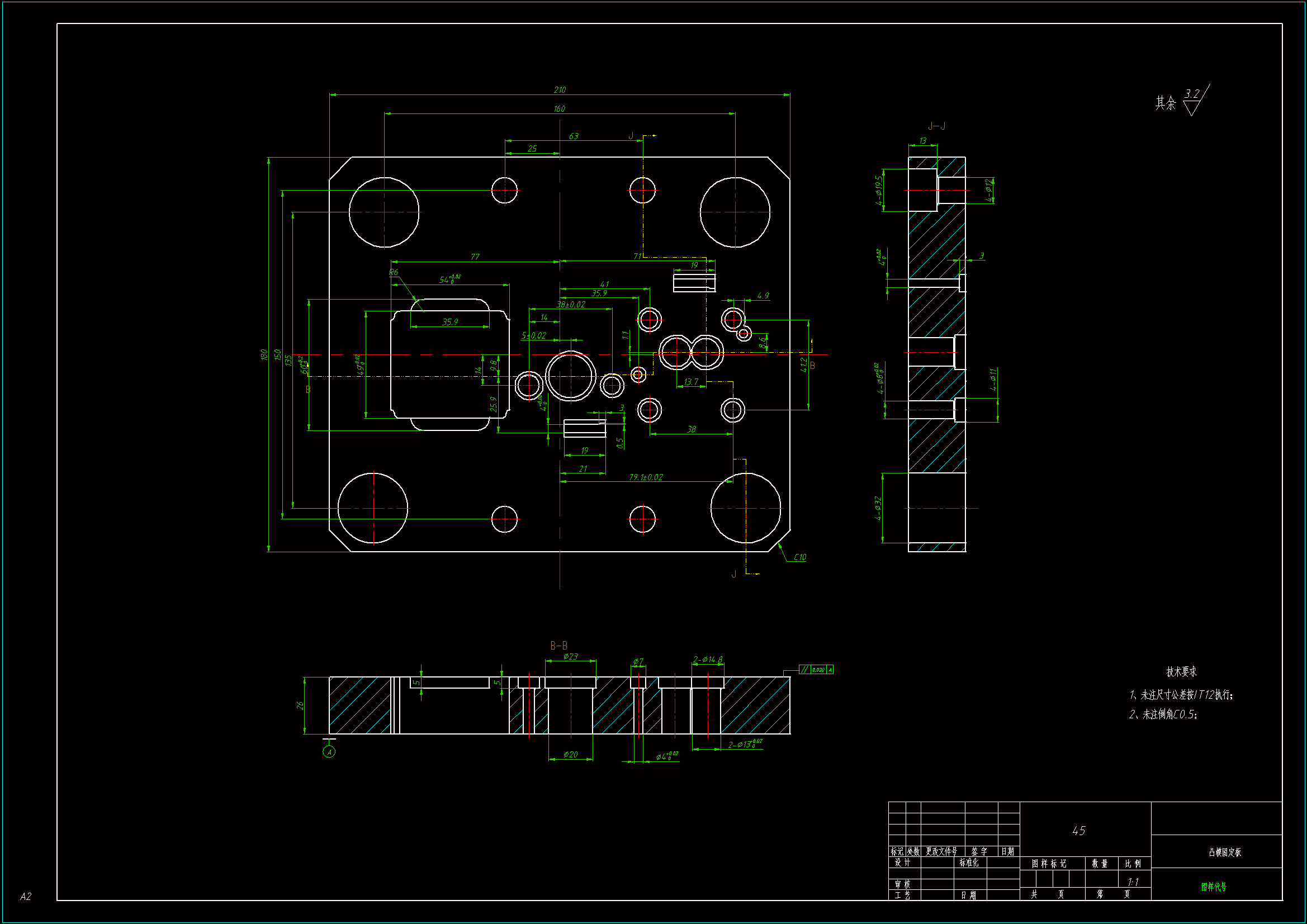
Task: Select the C10 chamfer leader label
Action: pos(799,557)
